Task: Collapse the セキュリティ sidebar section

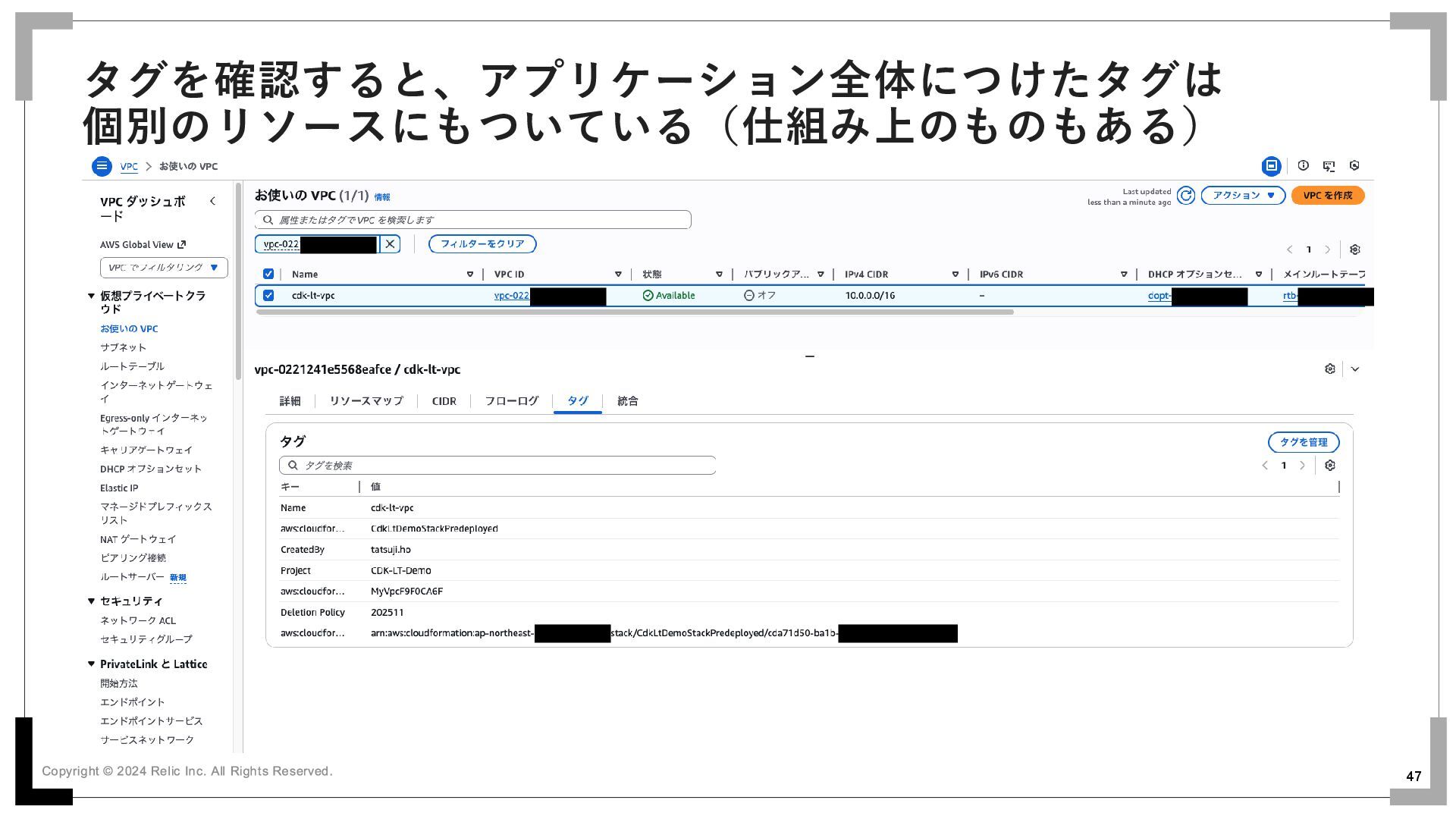Action: pyautogui.click(x=92, y=601)
